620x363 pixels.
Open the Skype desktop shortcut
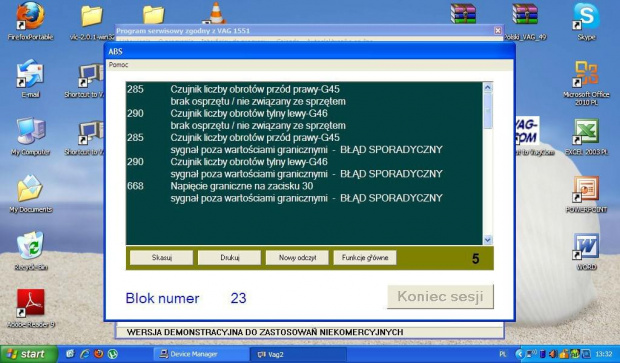[x=586, y=21]
